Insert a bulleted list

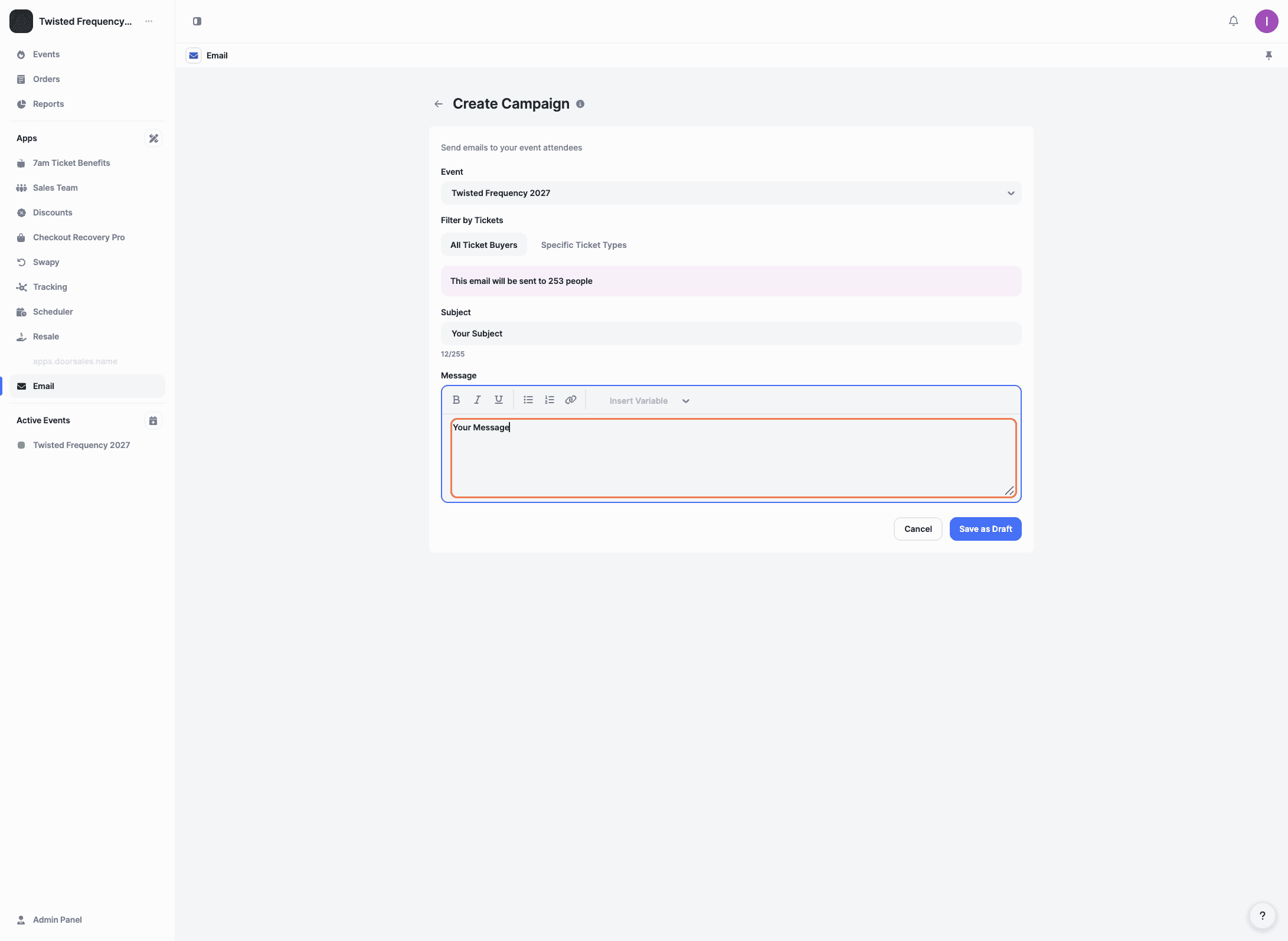(528, 400)
